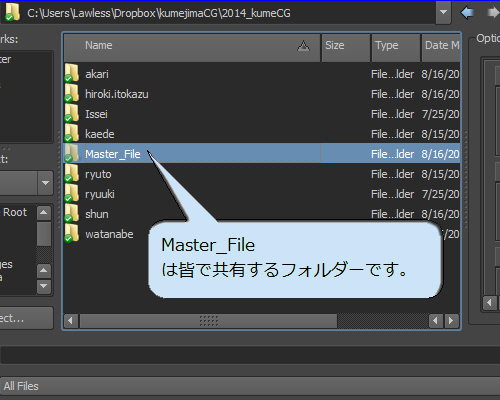Click the horizontal scrollbar thumb of file list
The height and width of the screenshot is (400, 500).
pos(208,321)
